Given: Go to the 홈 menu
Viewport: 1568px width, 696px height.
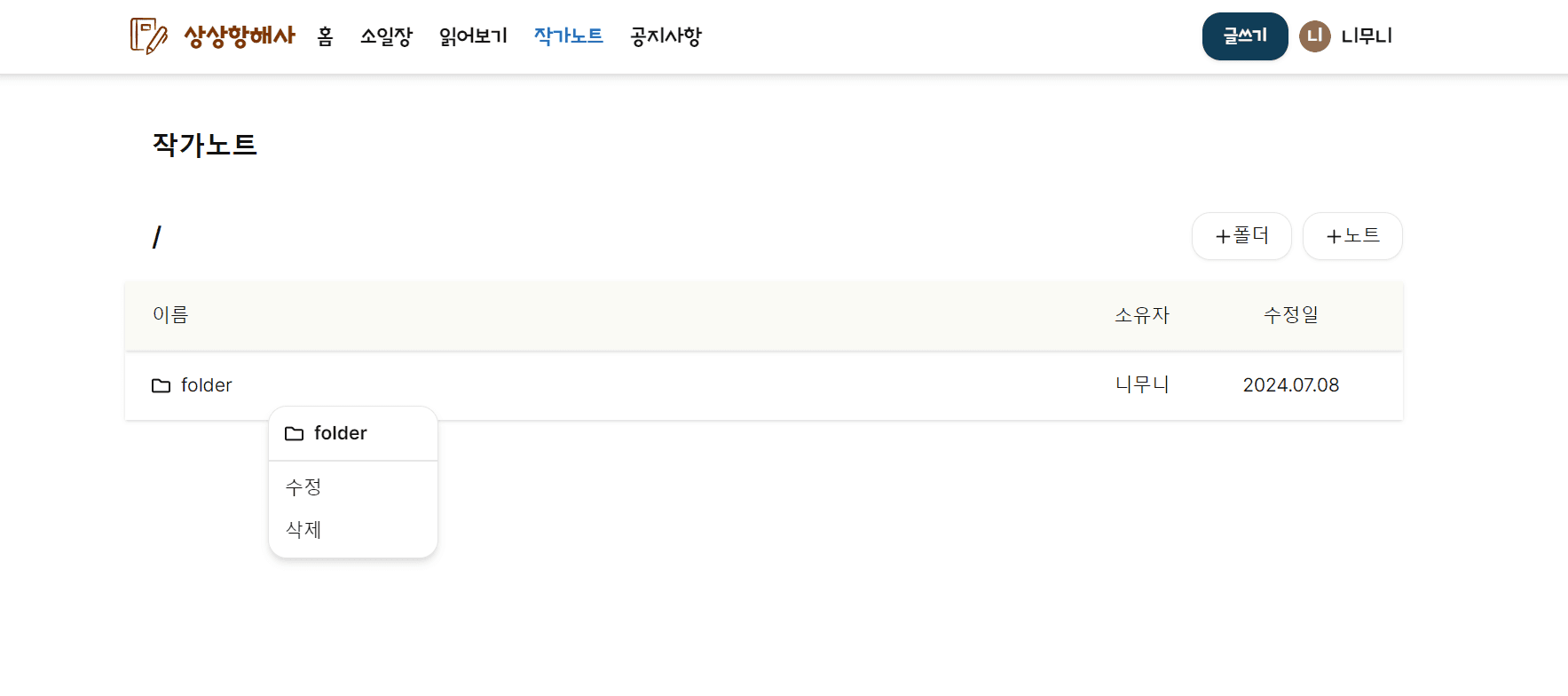Looking at the screenshot, I should click(325, 36).
